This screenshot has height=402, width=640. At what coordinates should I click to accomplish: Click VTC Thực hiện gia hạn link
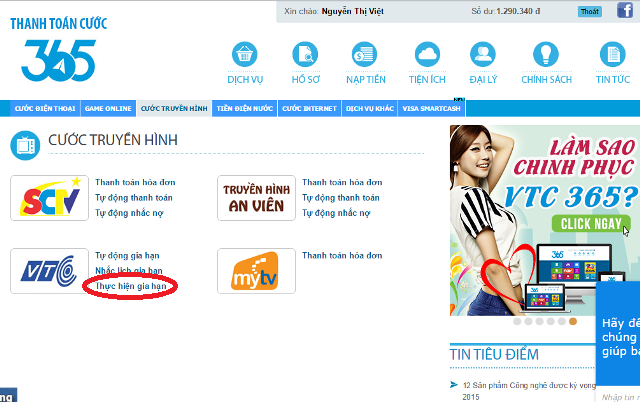pyautogui.click(x=131, y=286)
